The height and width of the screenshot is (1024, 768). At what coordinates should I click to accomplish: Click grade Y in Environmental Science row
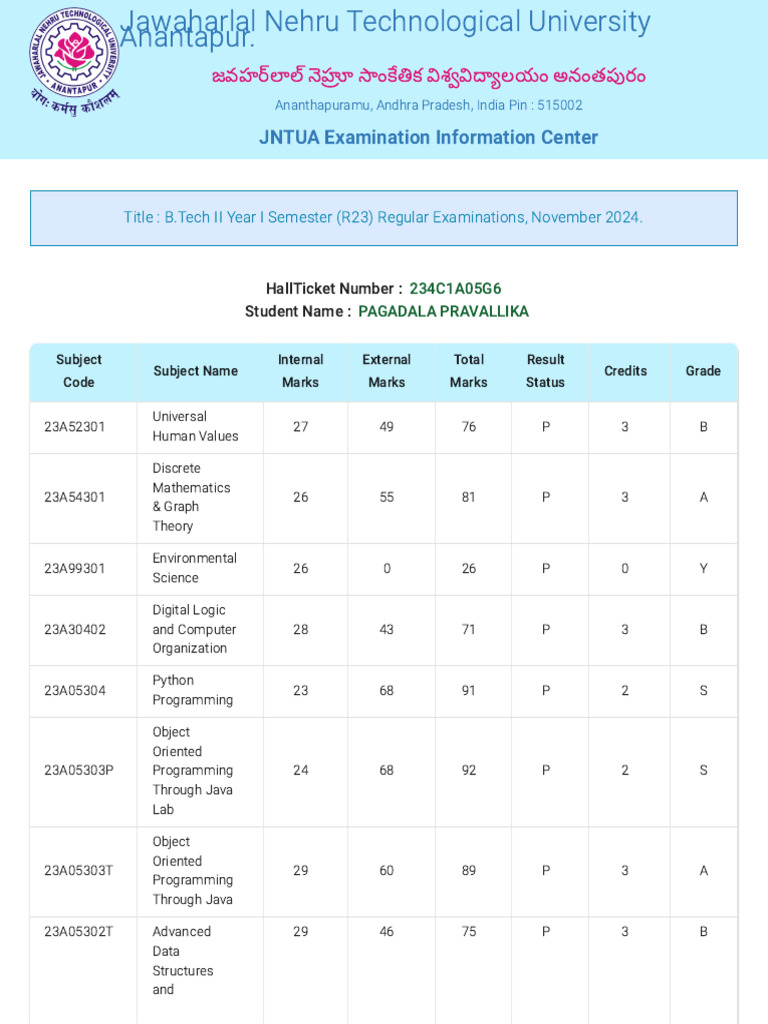pos(703,569)
